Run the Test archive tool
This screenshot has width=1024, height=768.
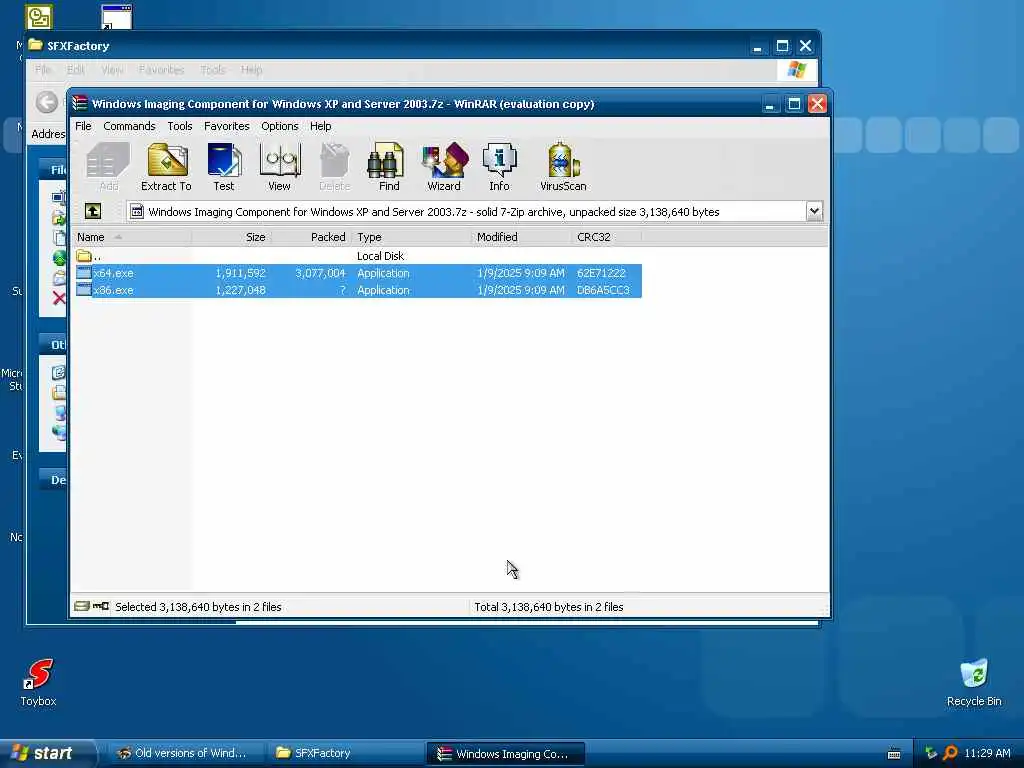point(224,167)
